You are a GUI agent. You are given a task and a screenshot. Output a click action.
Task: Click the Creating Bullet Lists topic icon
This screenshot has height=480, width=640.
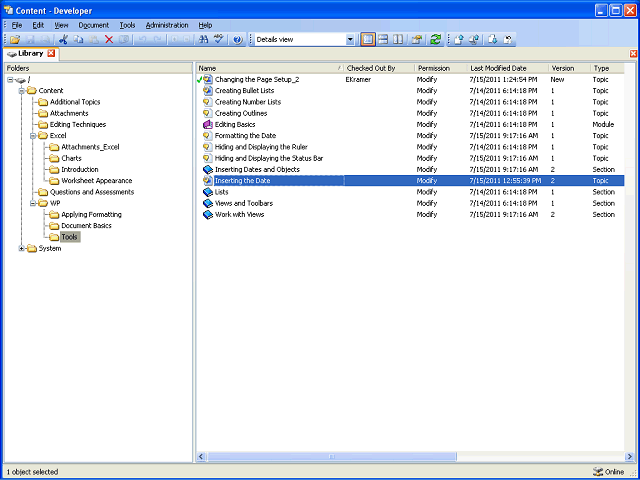tap(208, 91)
